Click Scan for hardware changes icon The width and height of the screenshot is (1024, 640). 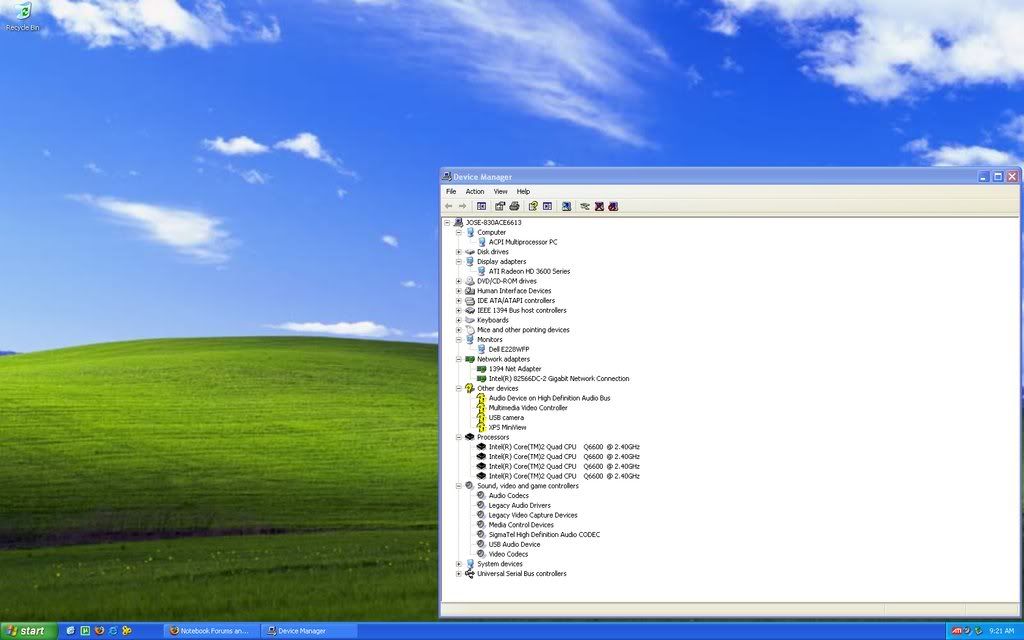(x=566, y=206)
